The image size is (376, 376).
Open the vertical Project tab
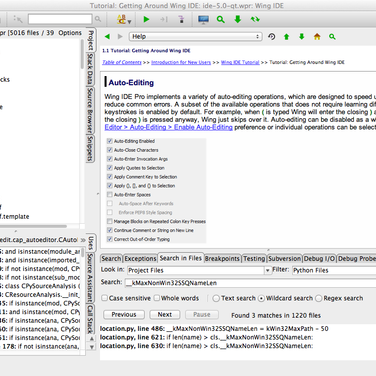click(91, 40)
